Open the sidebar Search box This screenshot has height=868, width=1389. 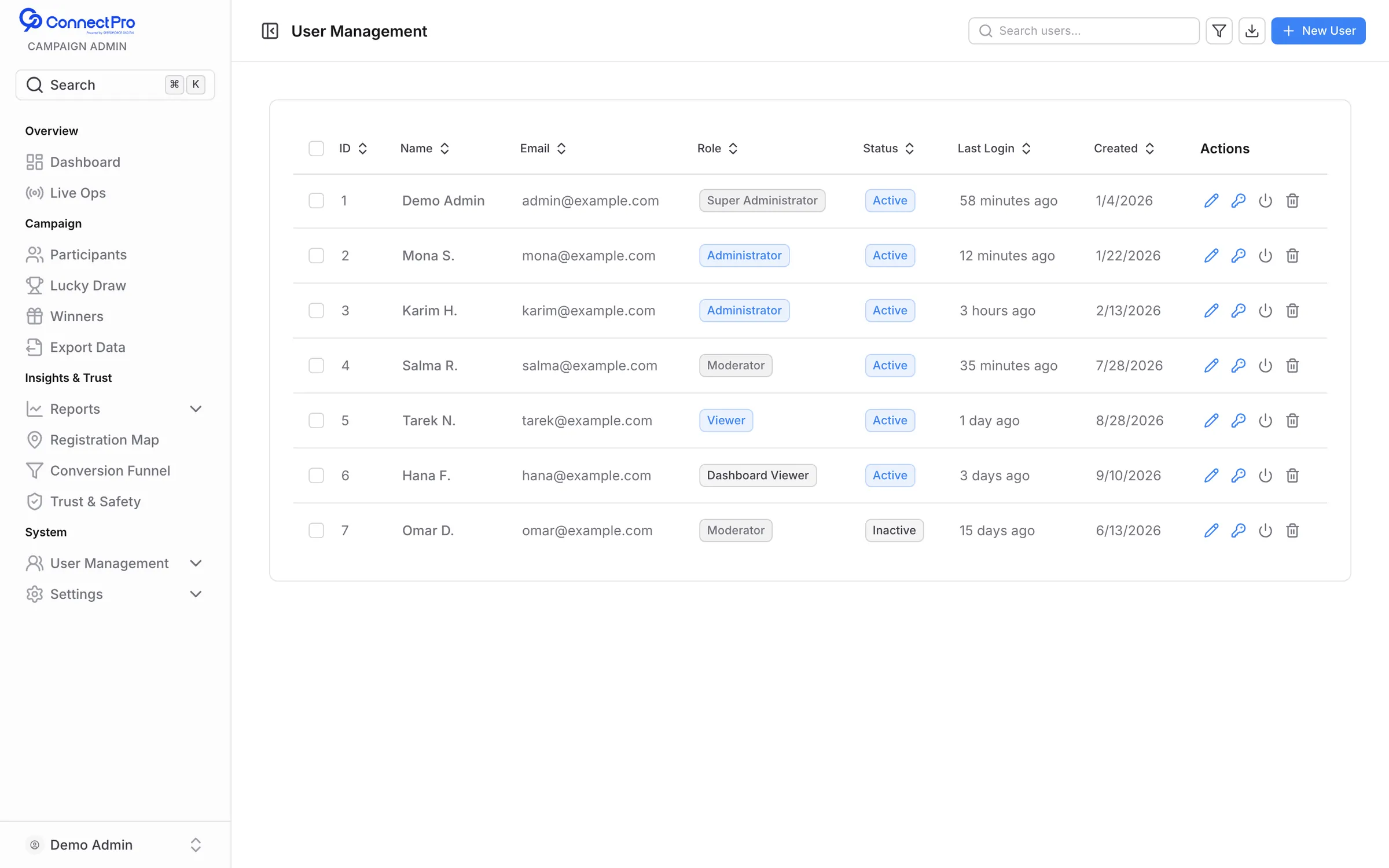pos(115,85)
